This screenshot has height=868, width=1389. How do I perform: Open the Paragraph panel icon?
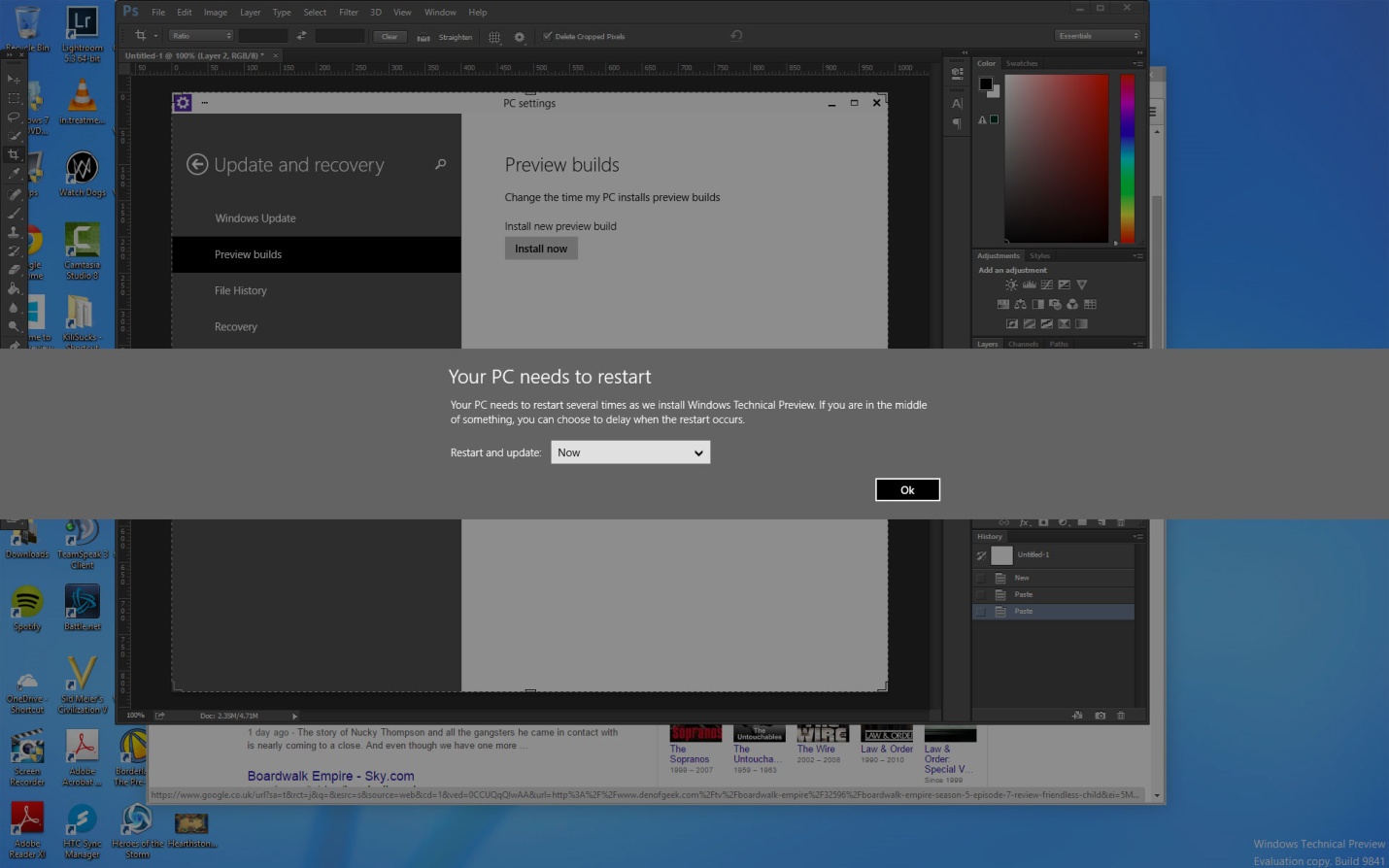click(x=957, y=123)
